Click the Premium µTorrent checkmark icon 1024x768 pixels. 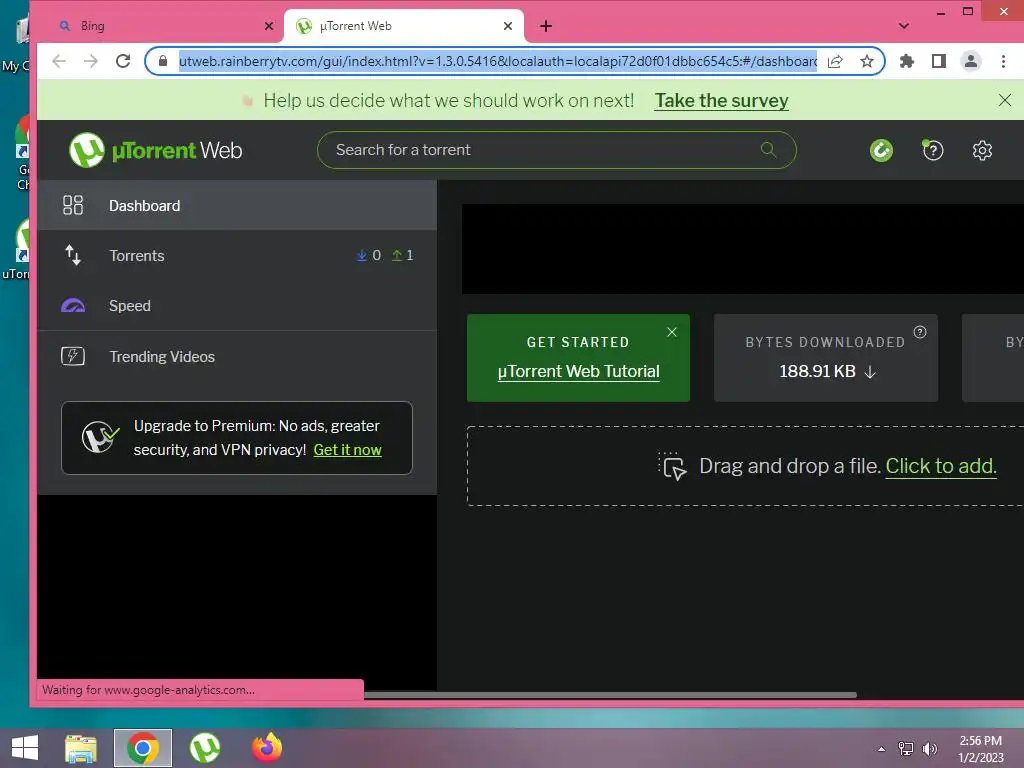[x=100, y=437]
